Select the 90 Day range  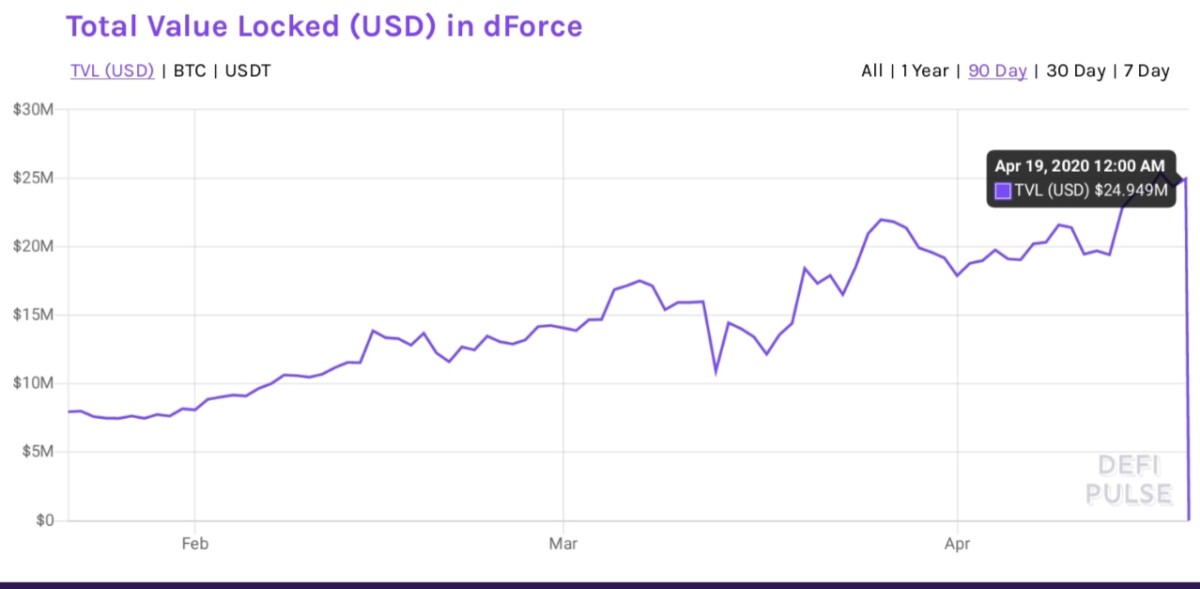997,71
